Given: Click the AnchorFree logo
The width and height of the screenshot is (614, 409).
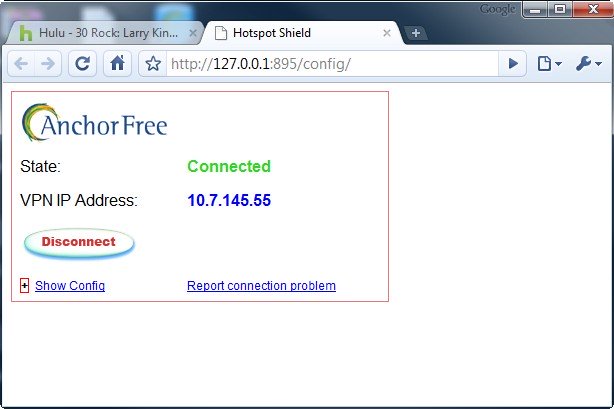Looking at the screenshot, I should [94, 122].
